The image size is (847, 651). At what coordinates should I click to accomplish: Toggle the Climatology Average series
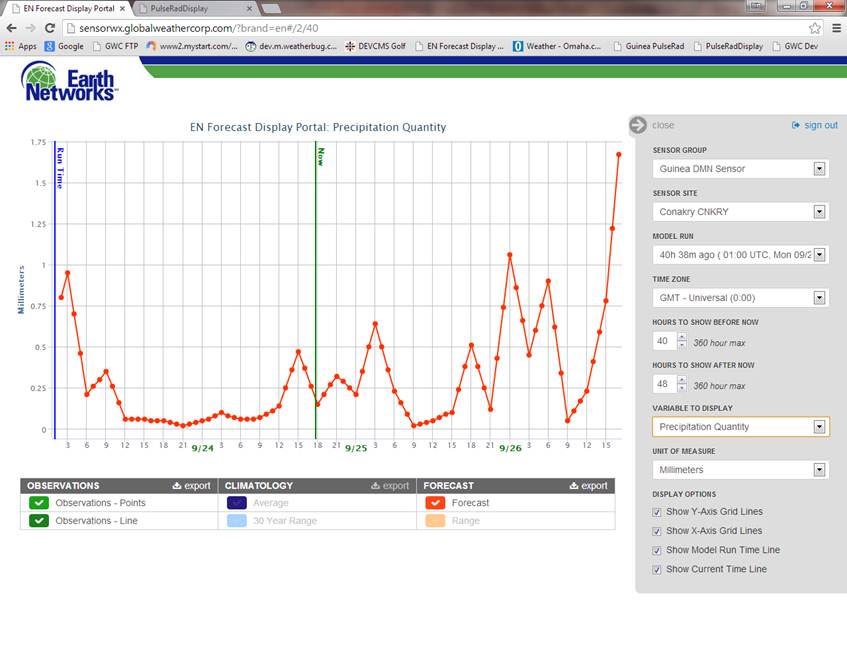[237, 503]
